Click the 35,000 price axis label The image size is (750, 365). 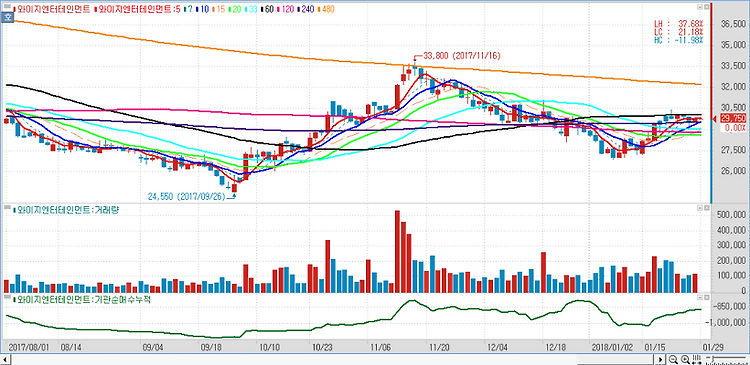pos(733,45)
